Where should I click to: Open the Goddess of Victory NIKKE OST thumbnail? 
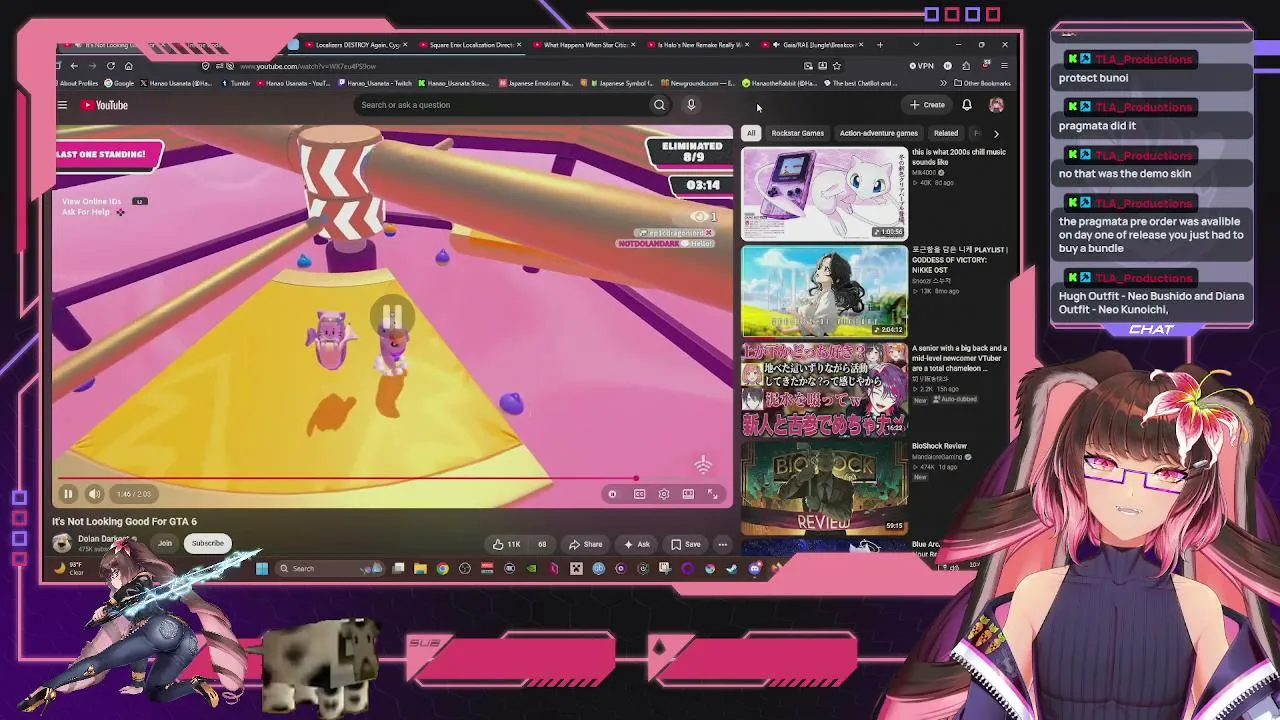click(824, 291)
